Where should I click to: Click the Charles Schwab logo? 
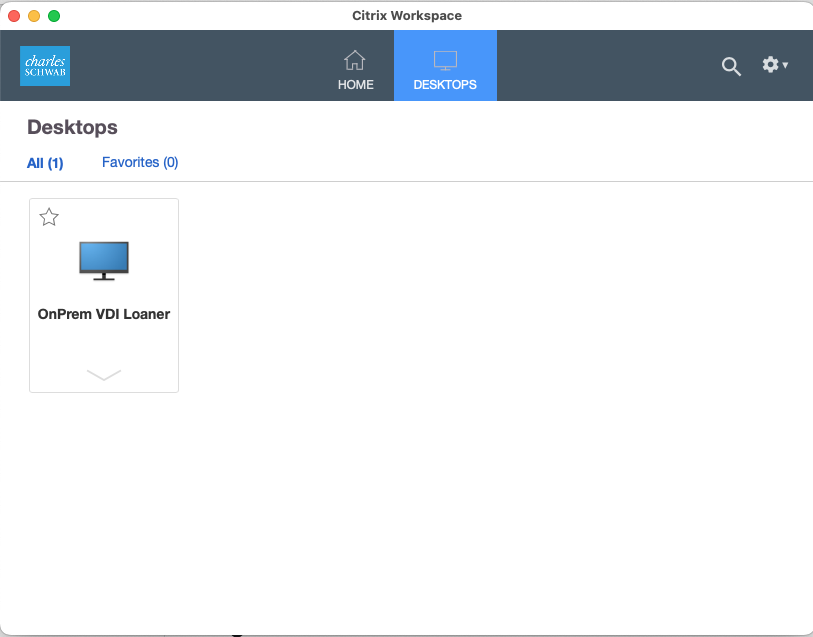pos(45,66)
